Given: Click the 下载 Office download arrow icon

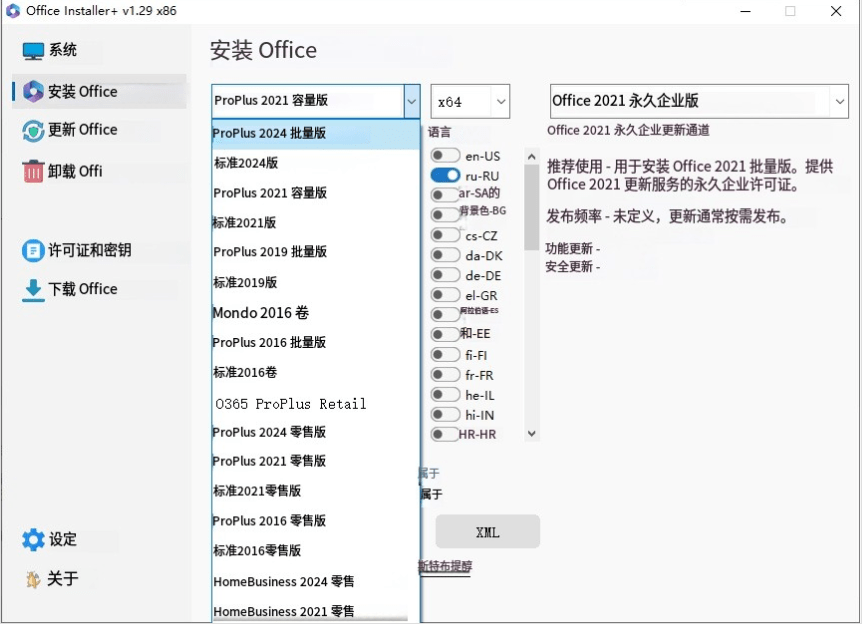Looking at the screenshot, I should click(x=32, y=289).
